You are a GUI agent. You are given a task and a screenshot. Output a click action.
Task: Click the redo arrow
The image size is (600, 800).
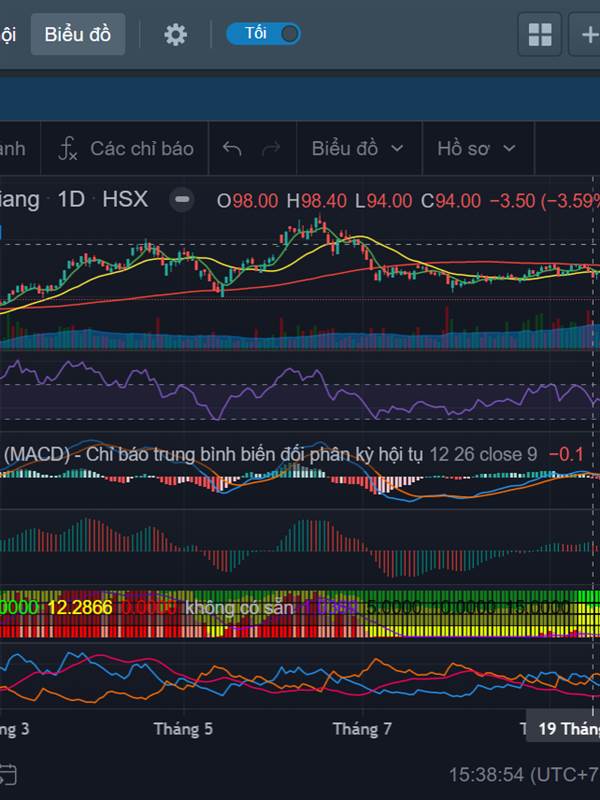(x=271, y=148)
